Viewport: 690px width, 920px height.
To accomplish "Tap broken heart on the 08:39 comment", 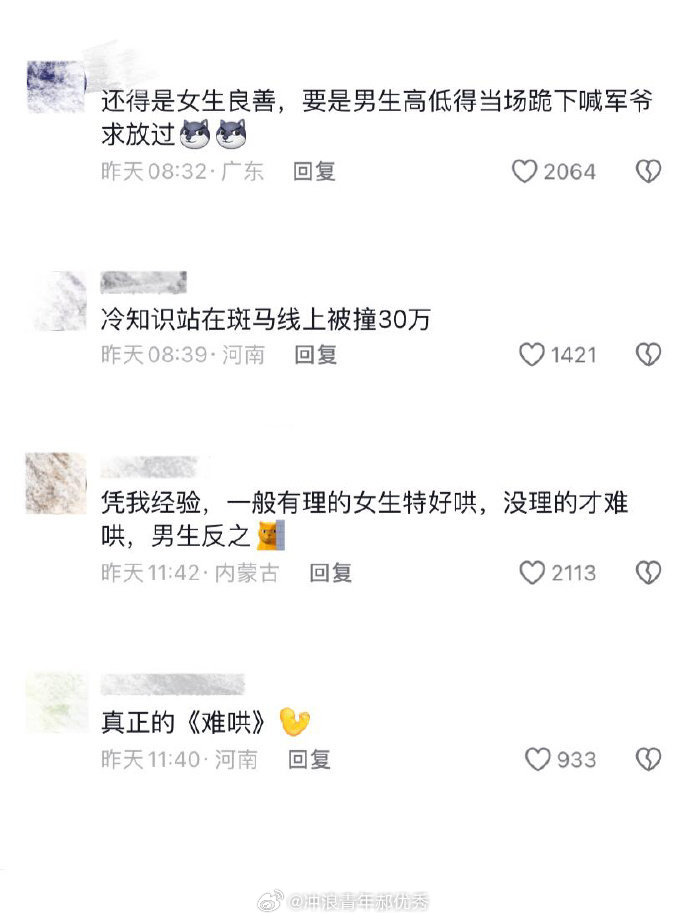I will point(648,354).
